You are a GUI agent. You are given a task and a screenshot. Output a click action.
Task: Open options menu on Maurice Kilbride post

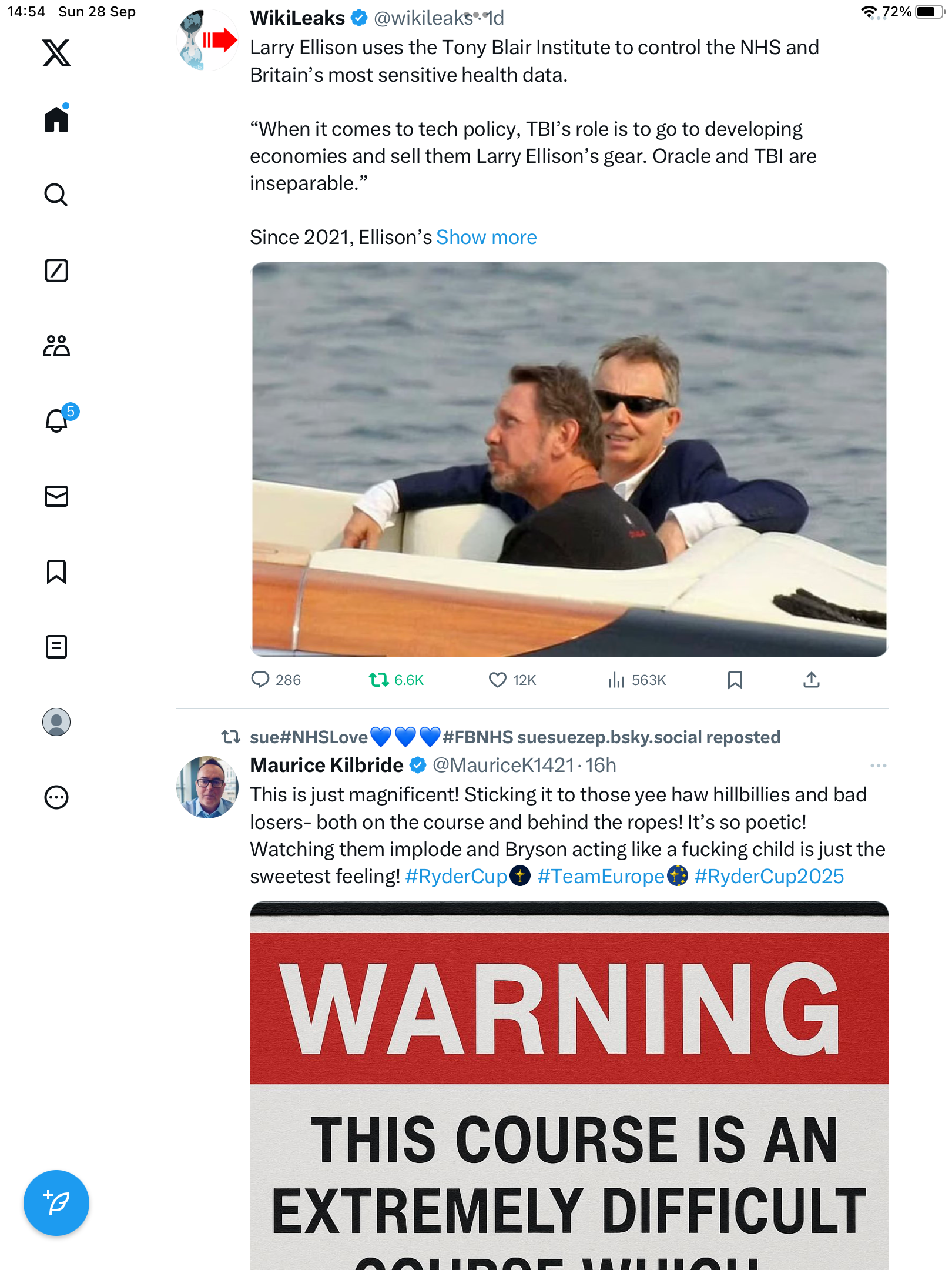pyautogui.click(x=878, y=766)
